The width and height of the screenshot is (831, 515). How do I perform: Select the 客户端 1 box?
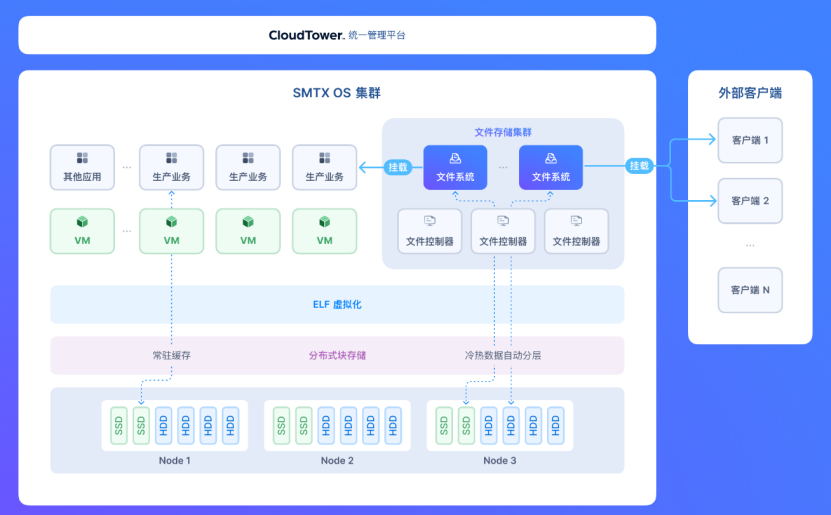click(750, 140)
